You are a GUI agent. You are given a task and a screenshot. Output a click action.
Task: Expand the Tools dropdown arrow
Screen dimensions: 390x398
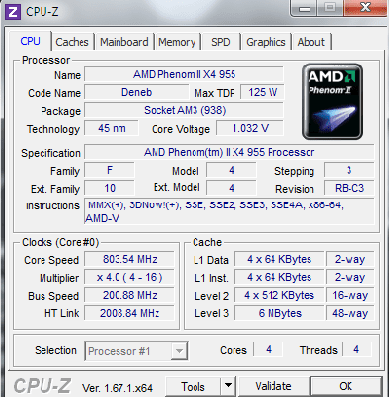point(228,386)
